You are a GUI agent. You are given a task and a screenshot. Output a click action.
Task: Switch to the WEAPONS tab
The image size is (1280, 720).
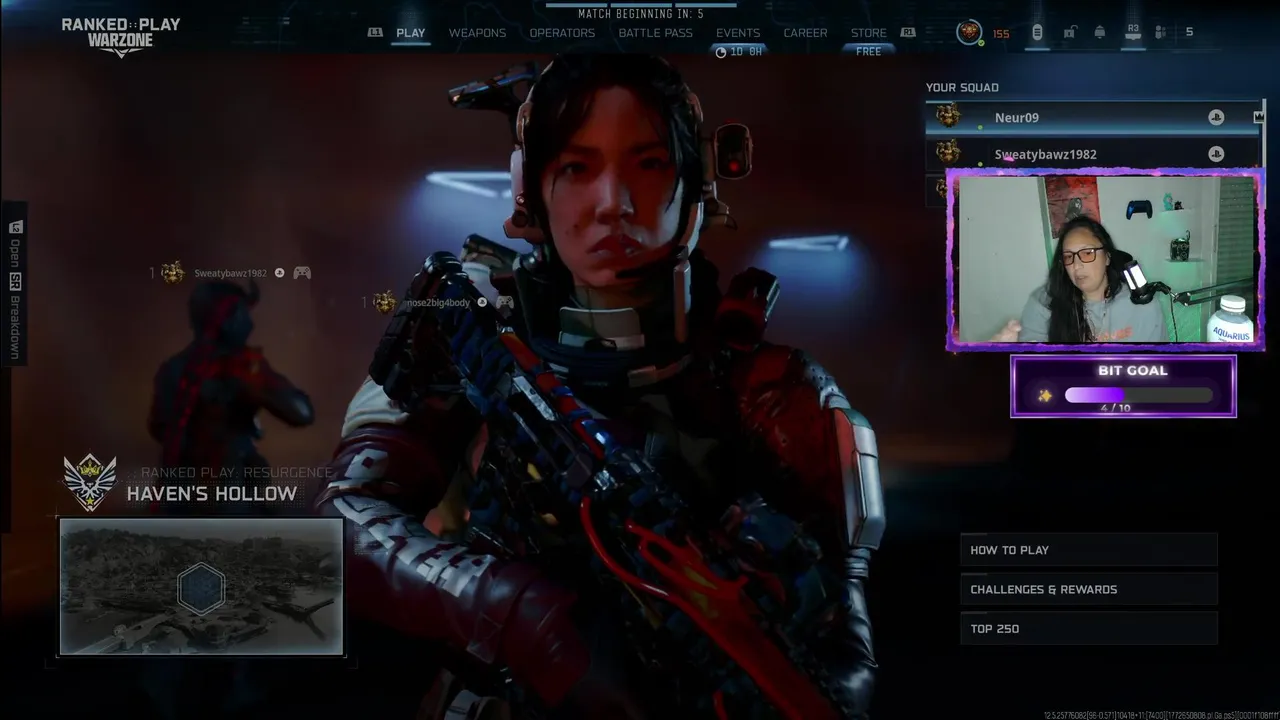(477, 33)
